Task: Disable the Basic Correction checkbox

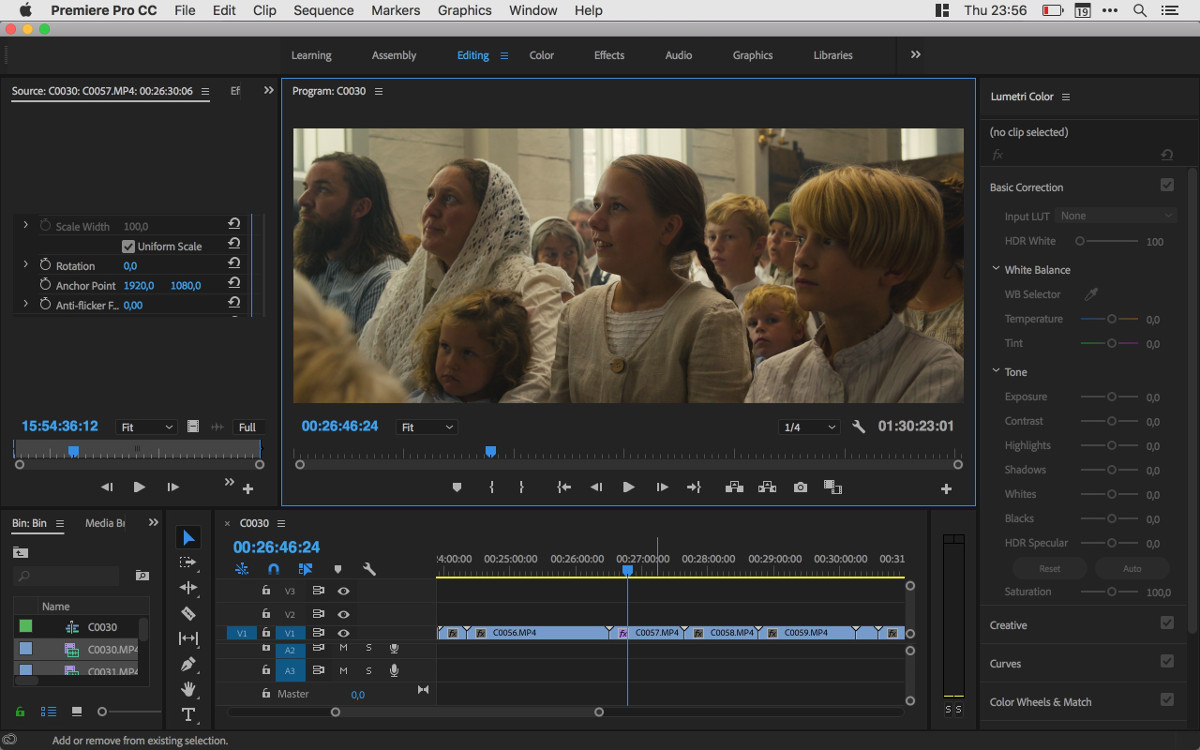Action: [x=1166, y=186]
